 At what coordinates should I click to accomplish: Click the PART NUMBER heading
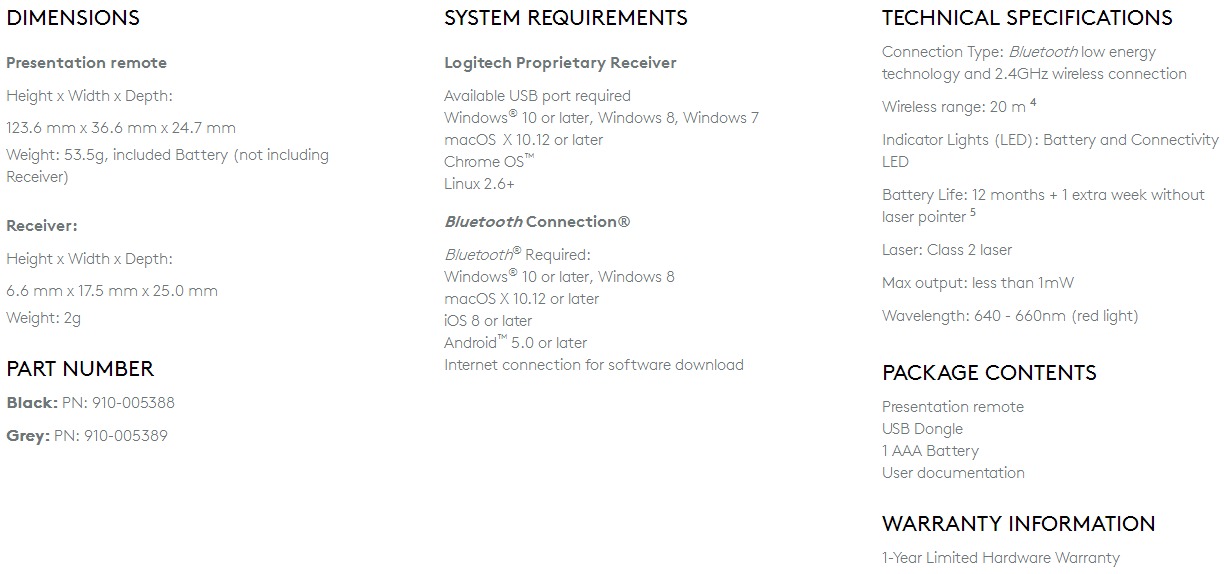click(80, 369)
